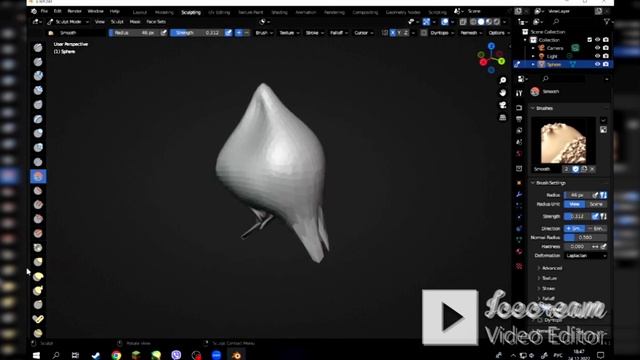Open the Sculpt Mode dropdown

[x=68, y=22]
